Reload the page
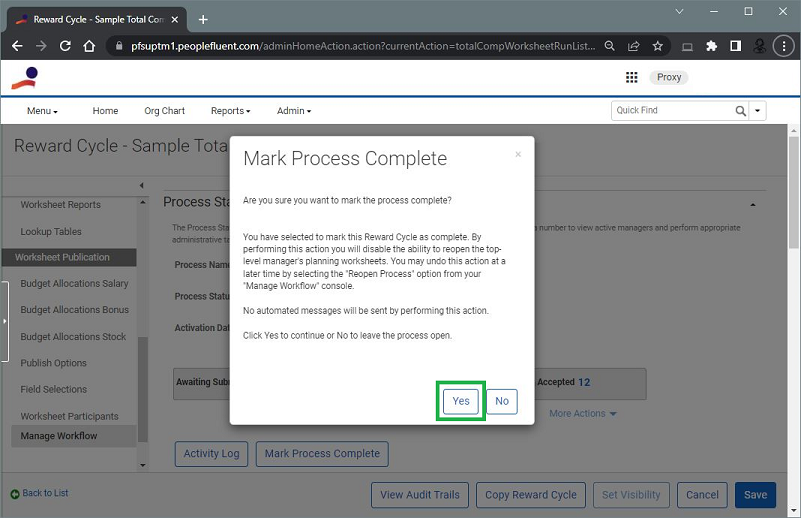 point(65,46)
